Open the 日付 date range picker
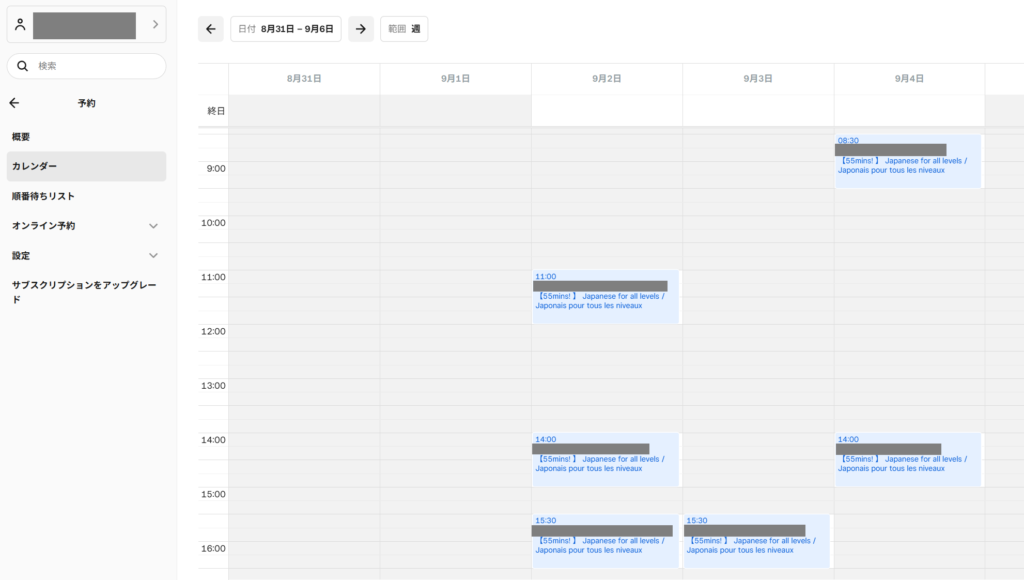Image resolution: width=1024 pixels, height=580 pixels. [x=286, y=29]
